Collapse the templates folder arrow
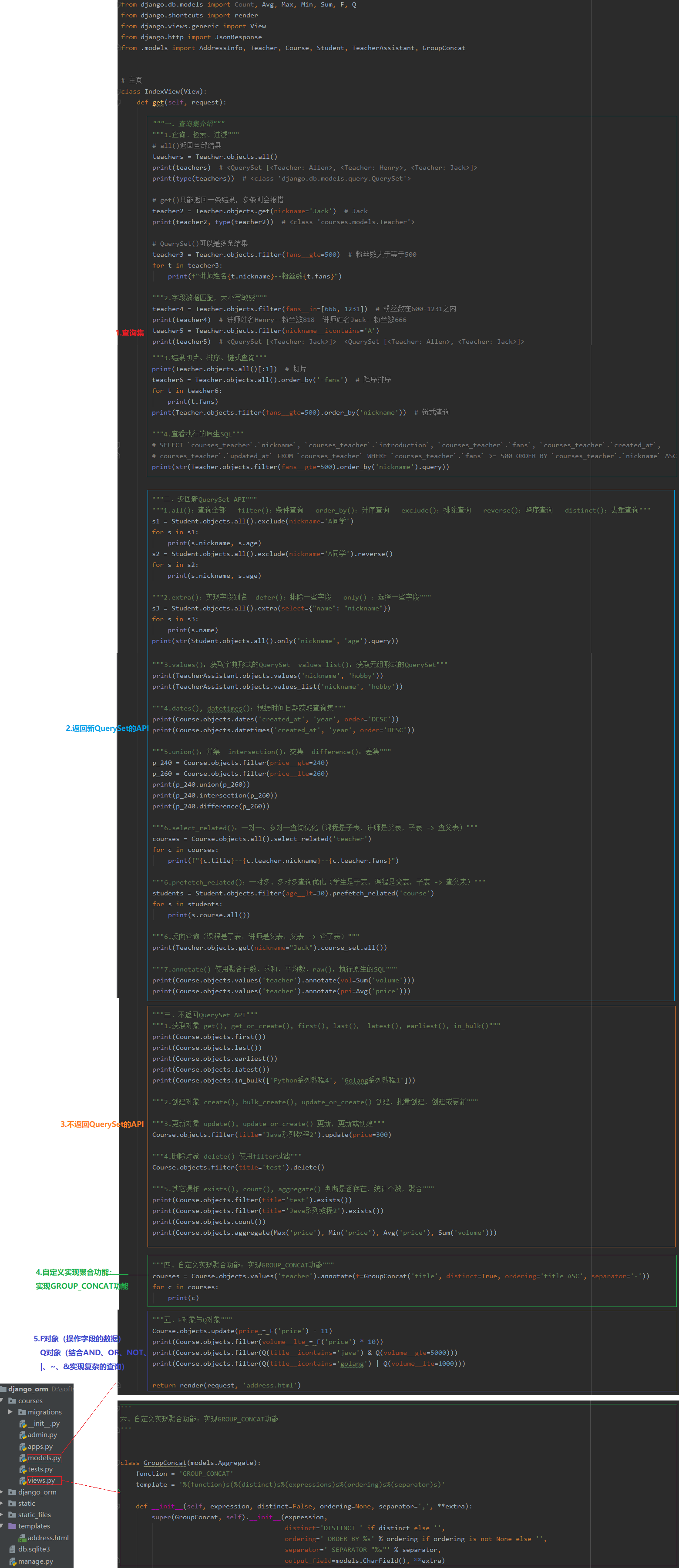Image resolution: width=679 pixels, height=1568 pixels. 3,1526
